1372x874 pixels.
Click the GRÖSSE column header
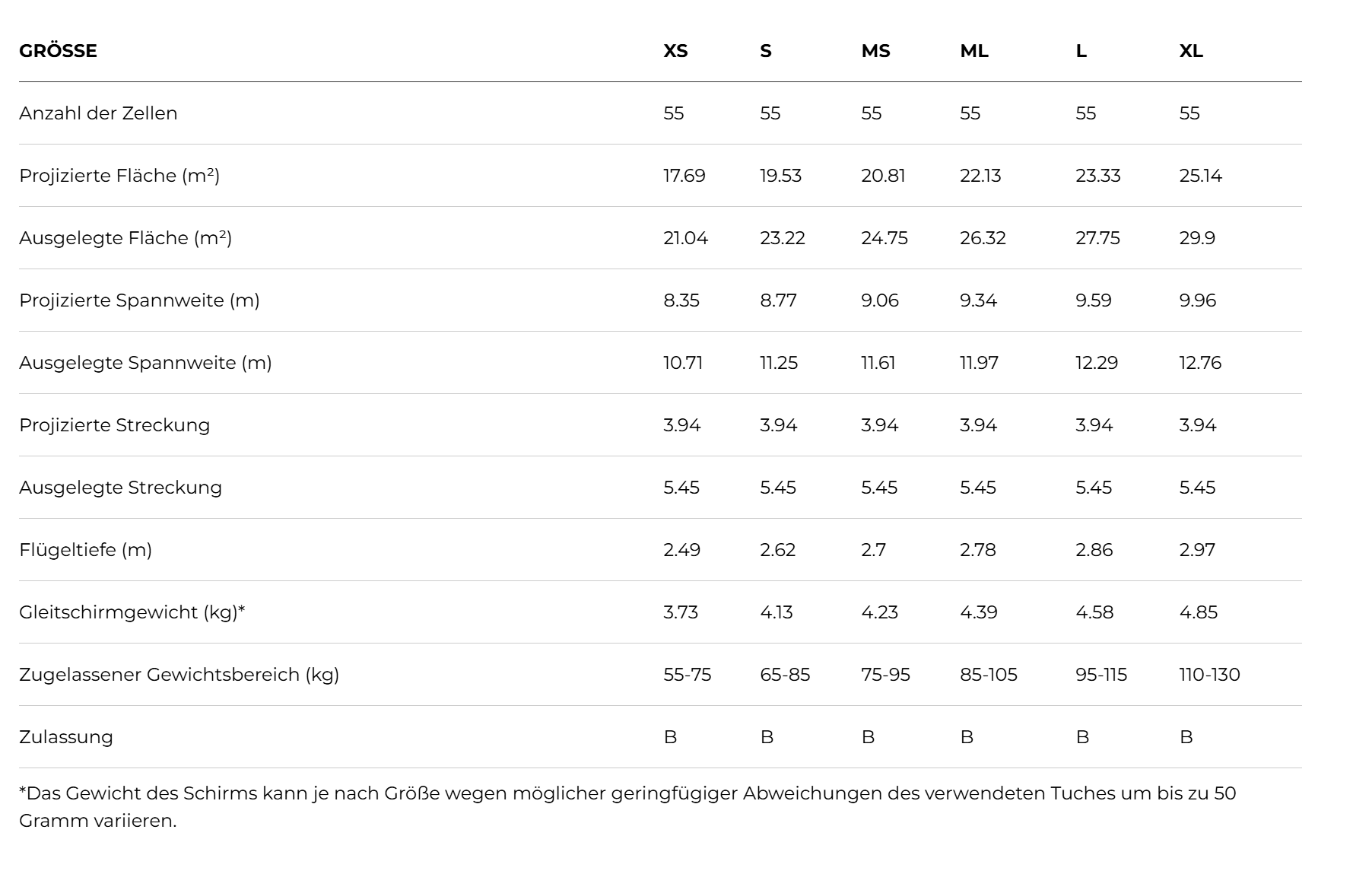(58, 51)
